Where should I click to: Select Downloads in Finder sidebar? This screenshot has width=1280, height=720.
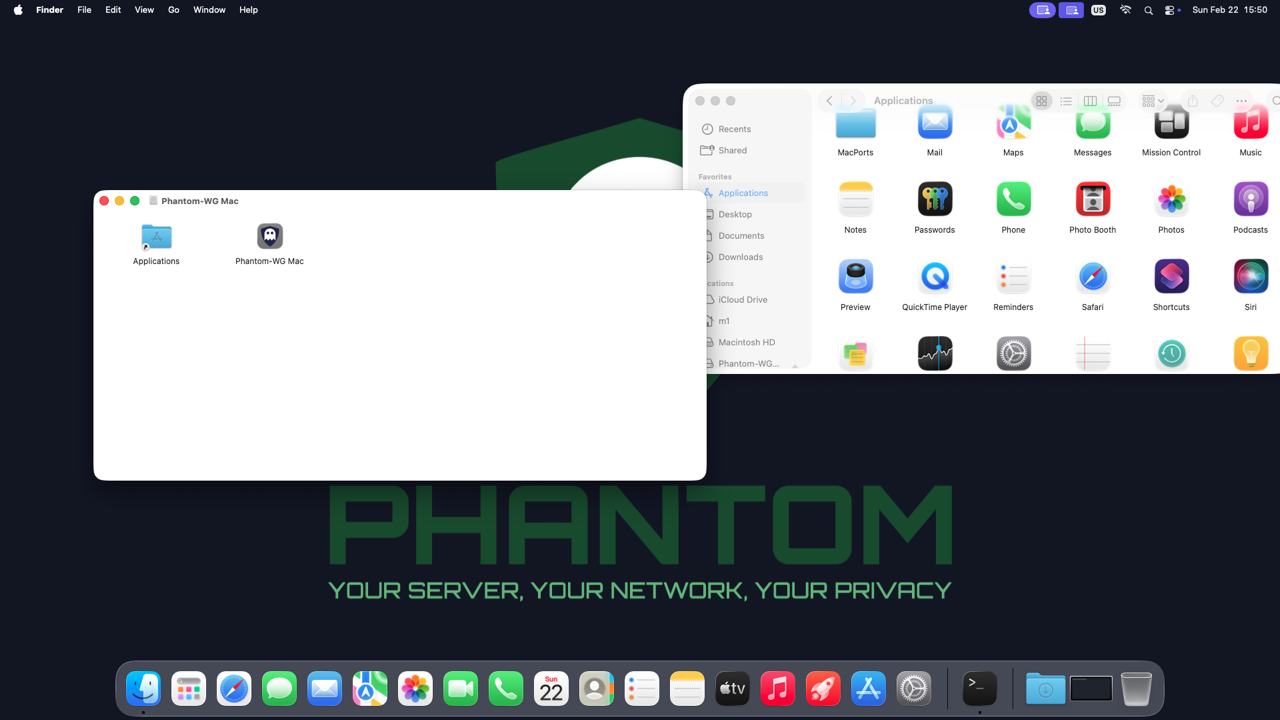pos(740,257)
